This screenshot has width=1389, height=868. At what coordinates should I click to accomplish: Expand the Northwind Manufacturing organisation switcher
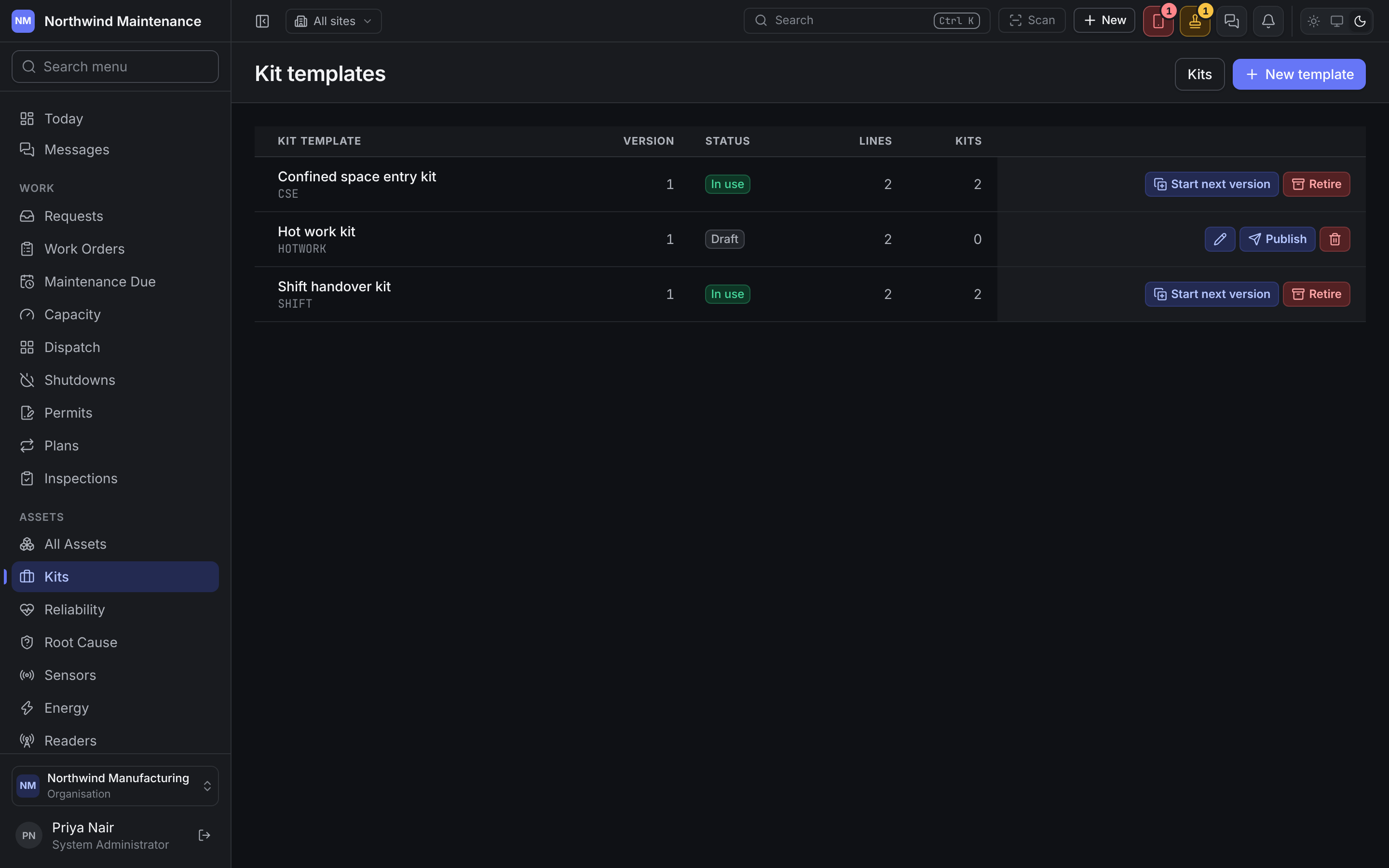115,786
